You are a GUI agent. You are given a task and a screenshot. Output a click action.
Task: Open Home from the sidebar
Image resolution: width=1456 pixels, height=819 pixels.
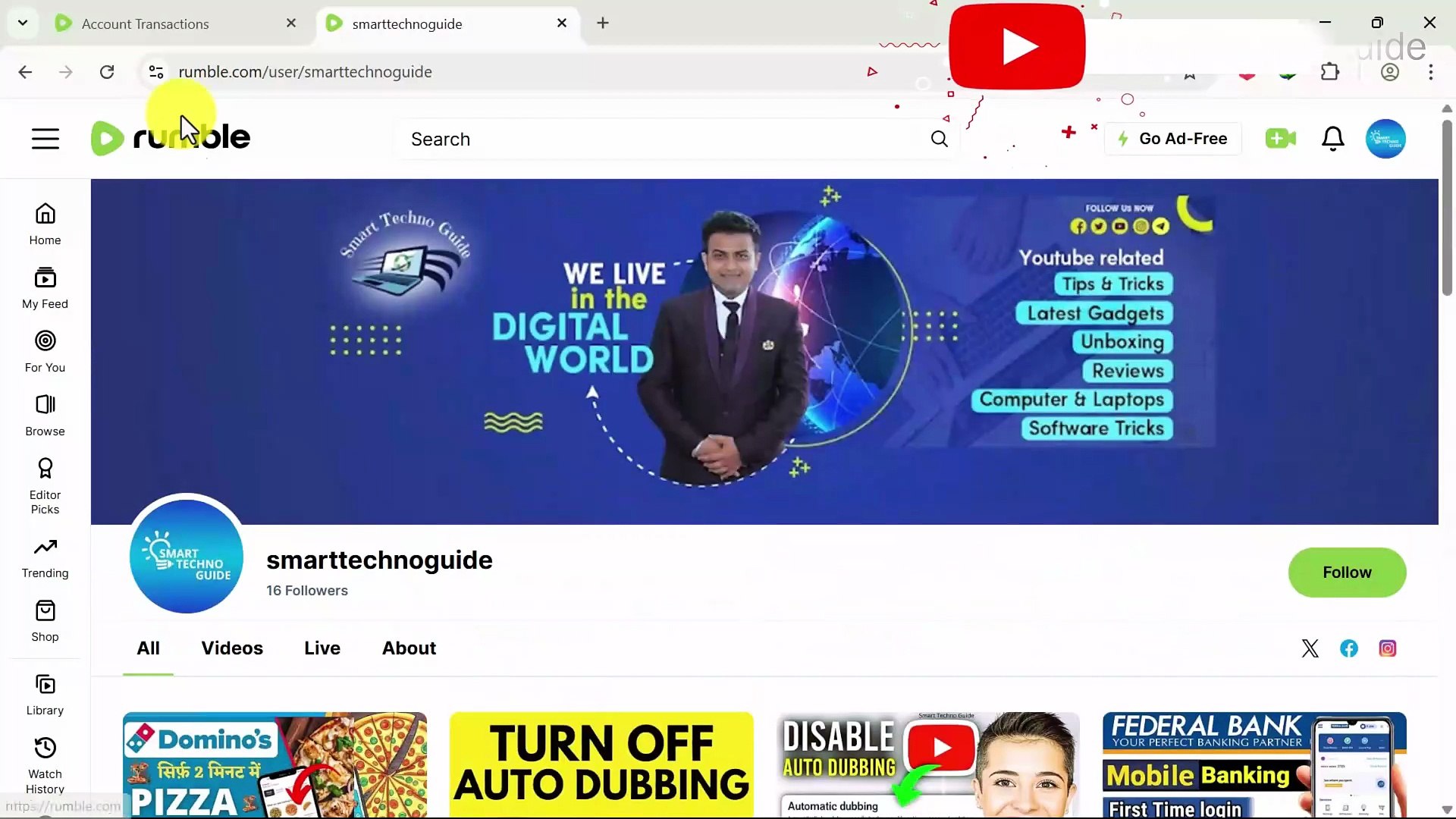(44, 222)
